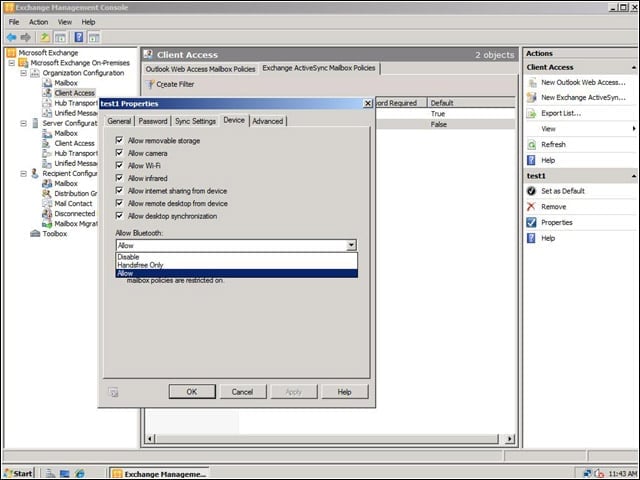Select Handsfree Only Bluetooth option
The height and width of the screenshot is (480, 640).
[237, 265]
